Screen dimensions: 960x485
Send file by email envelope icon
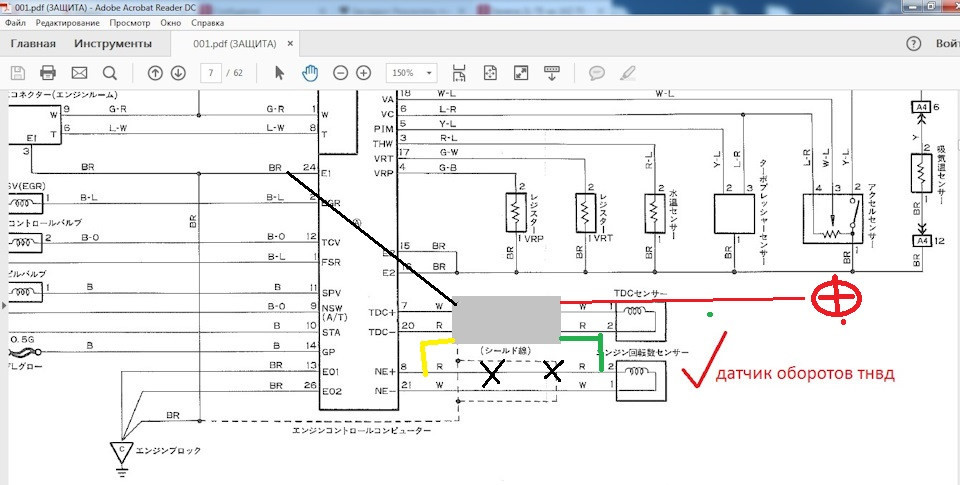[x=79, y=73]
